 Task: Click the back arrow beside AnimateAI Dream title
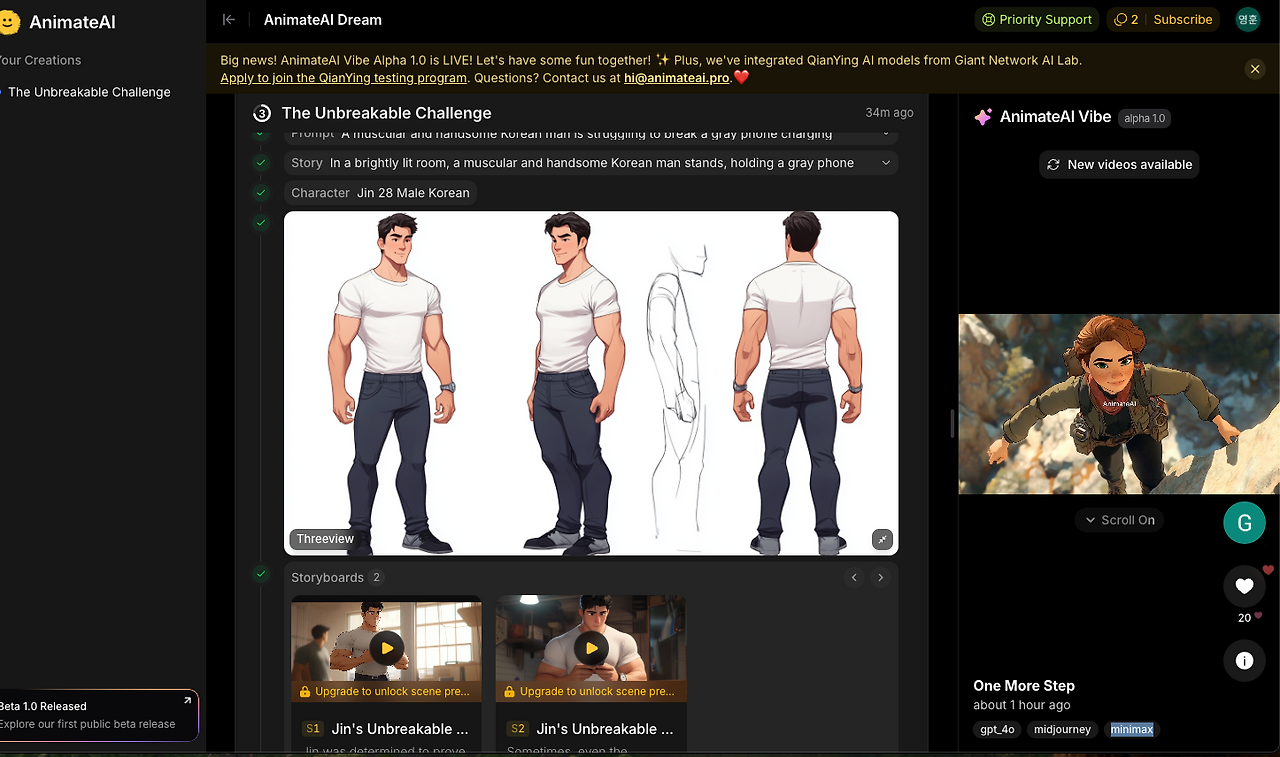228,19
